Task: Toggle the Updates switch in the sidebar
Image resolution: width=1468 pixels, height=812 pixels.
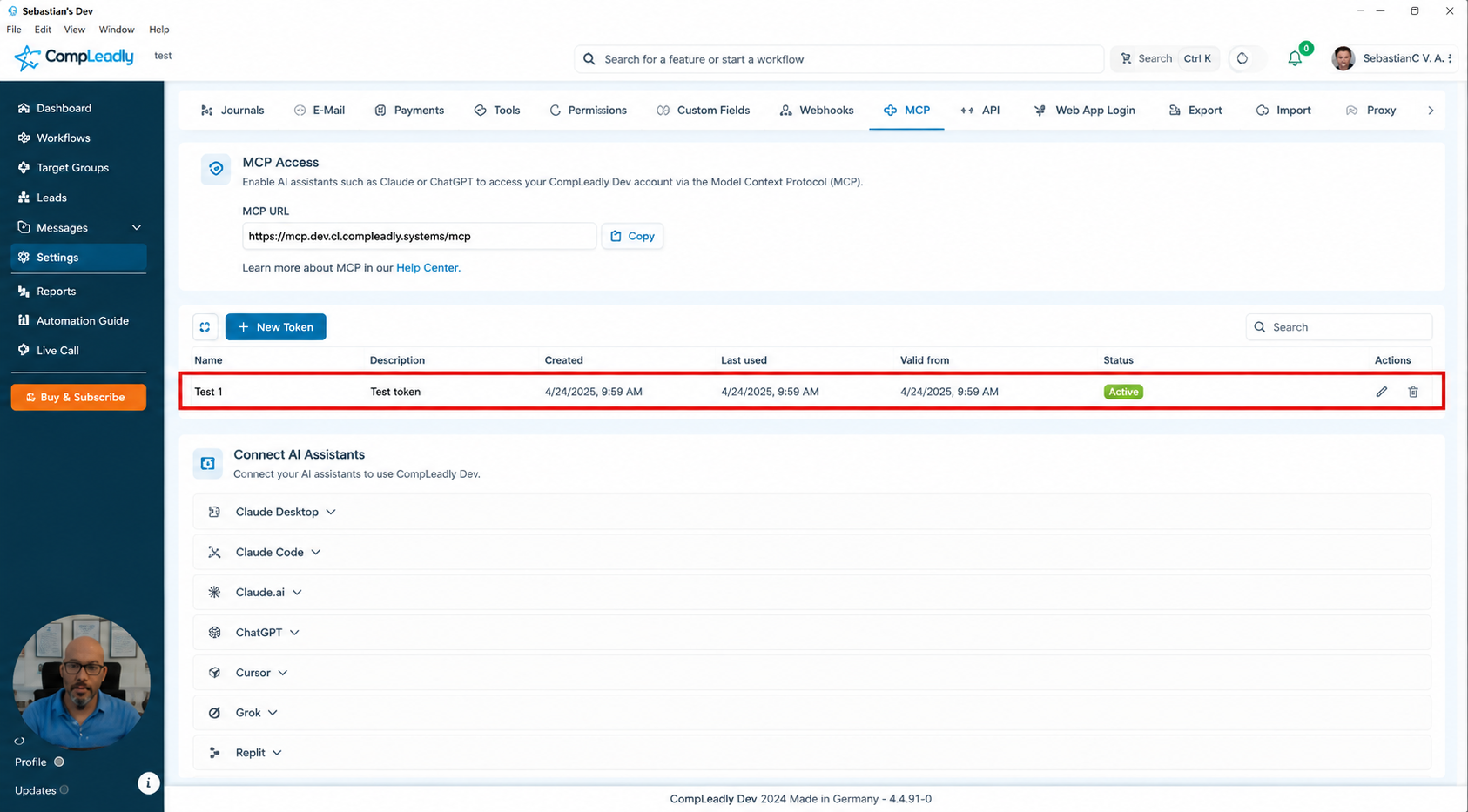Action: click(64, 790)
